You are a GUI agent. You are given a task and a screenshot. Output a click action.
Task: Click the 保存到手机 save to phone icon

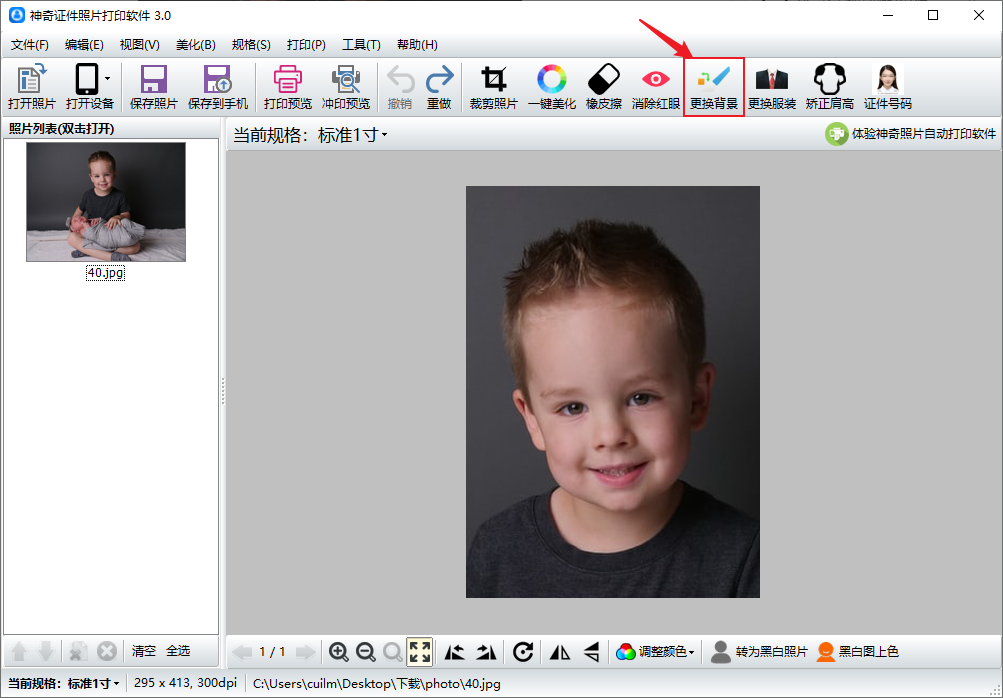[x=217, y=87]
